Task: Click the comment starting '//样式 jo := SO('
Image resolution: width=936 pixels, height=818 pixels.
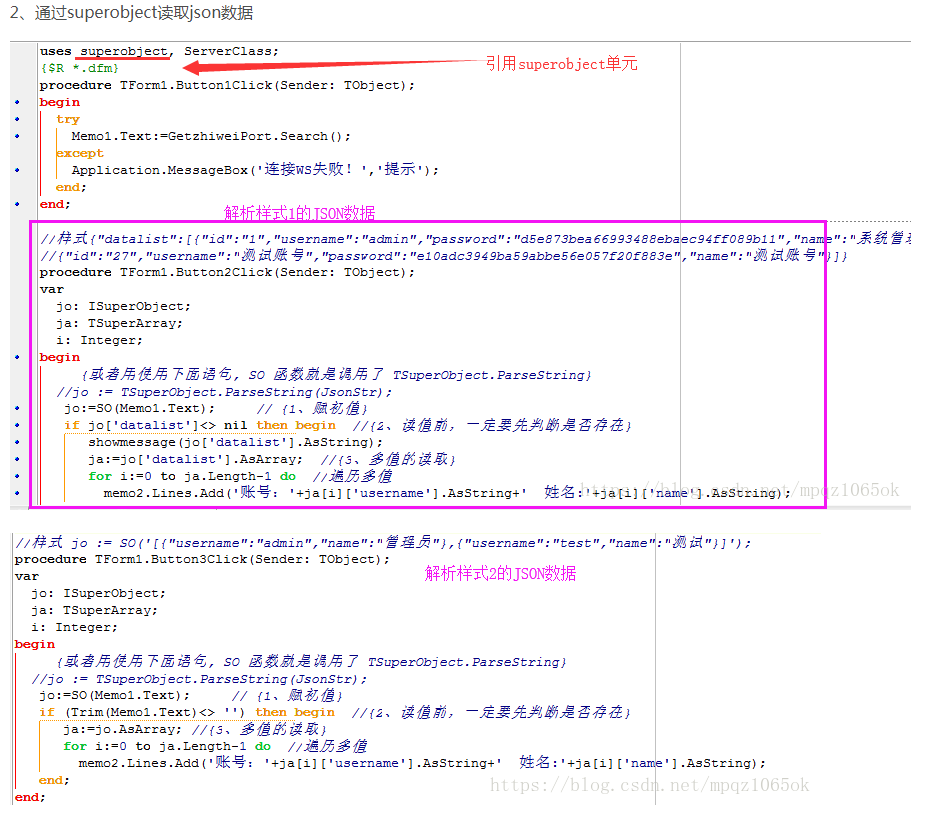Action: pyautogui.click(x=383, y=543)
